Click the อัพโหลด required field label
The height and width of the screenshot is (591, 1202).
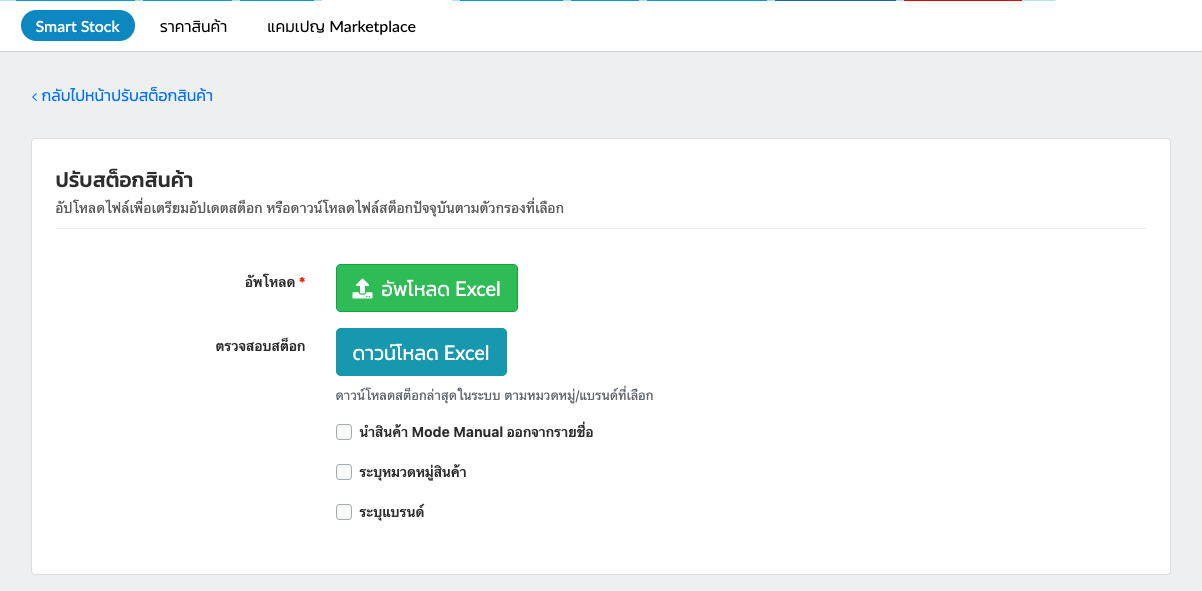tap(275, 283)
